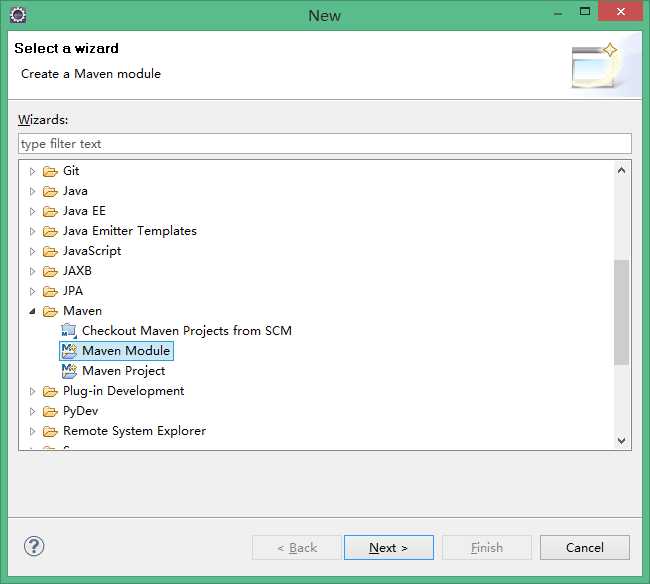Expand the Java EE category

coord(32,211)
